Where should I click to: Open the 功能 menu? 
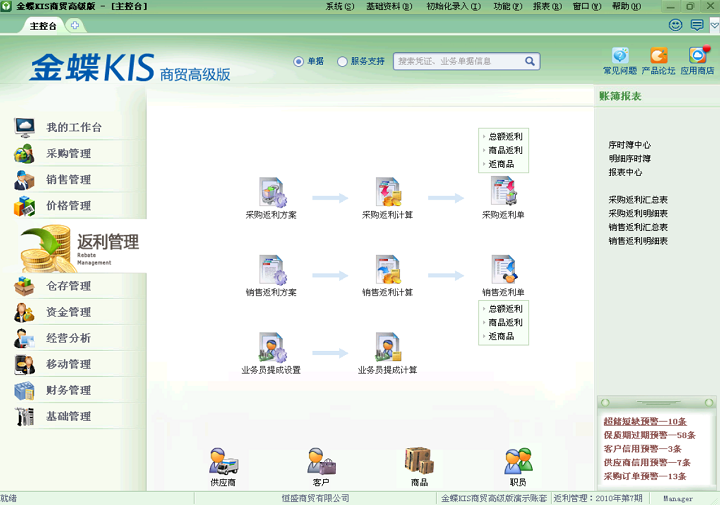pos(508,6)
